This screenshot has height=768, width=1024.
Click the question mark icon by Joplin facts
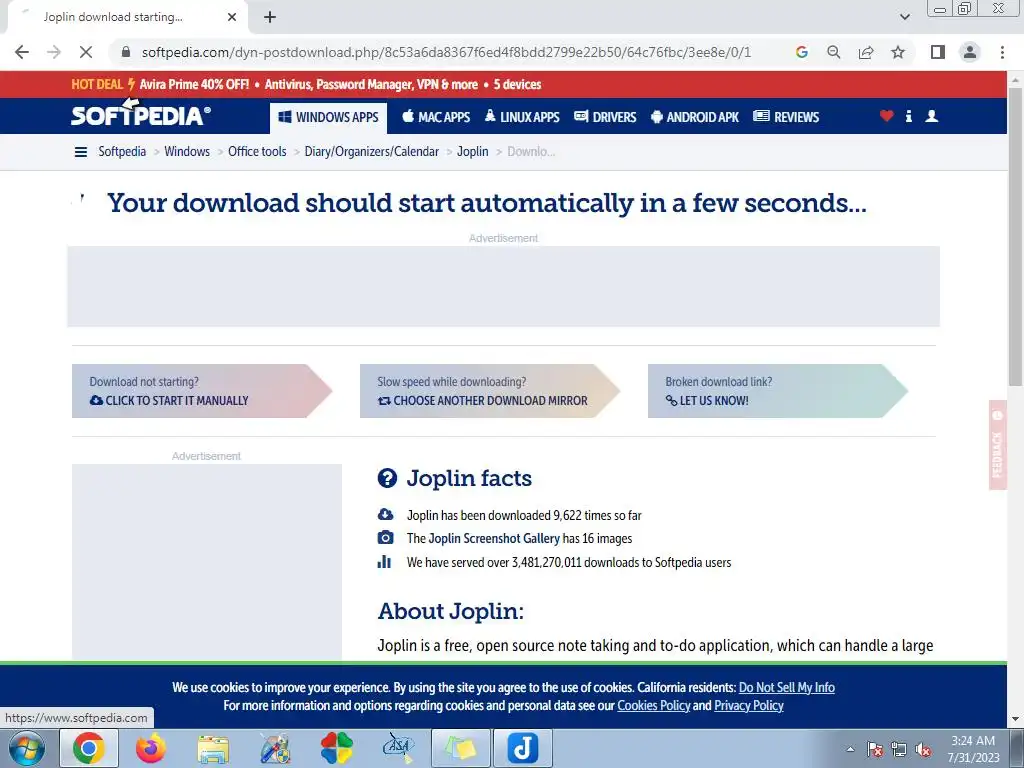tap(387, 478)
